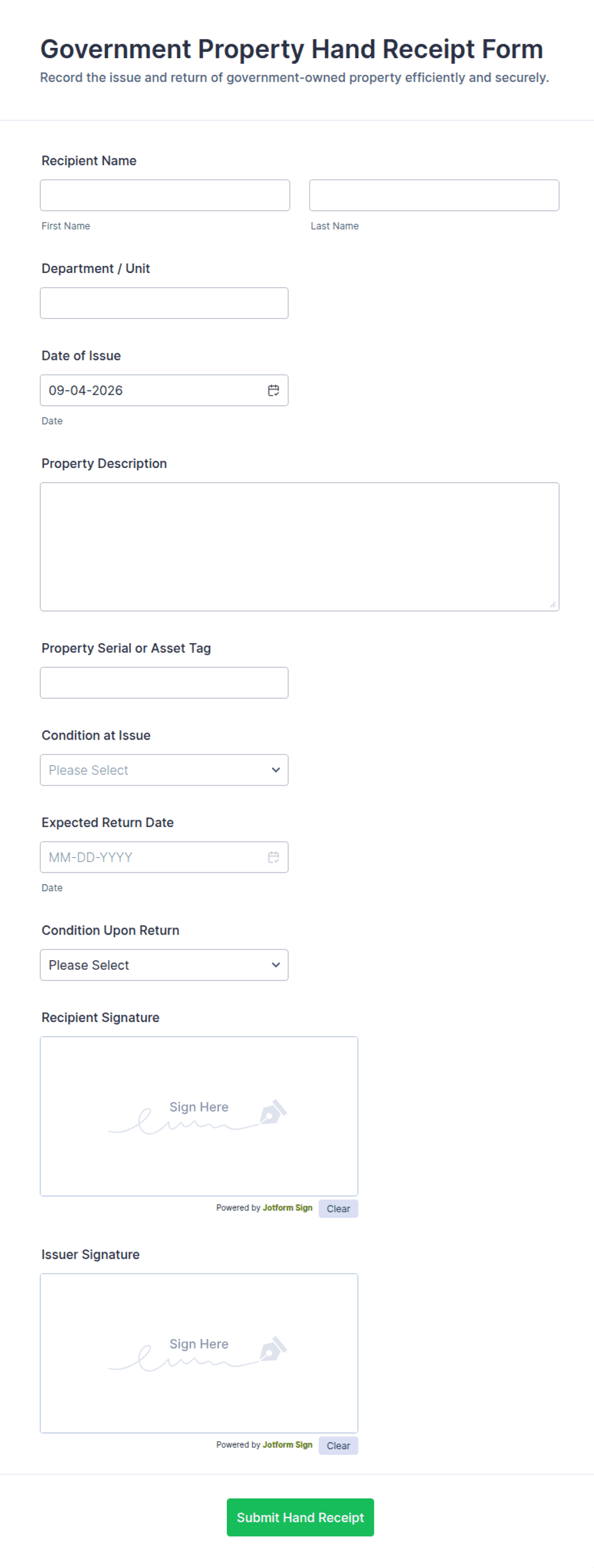Viewport: 594px width, 1568px height.
Task: Sign in the Recipient Signature pad
Action: coord(199,1117)
